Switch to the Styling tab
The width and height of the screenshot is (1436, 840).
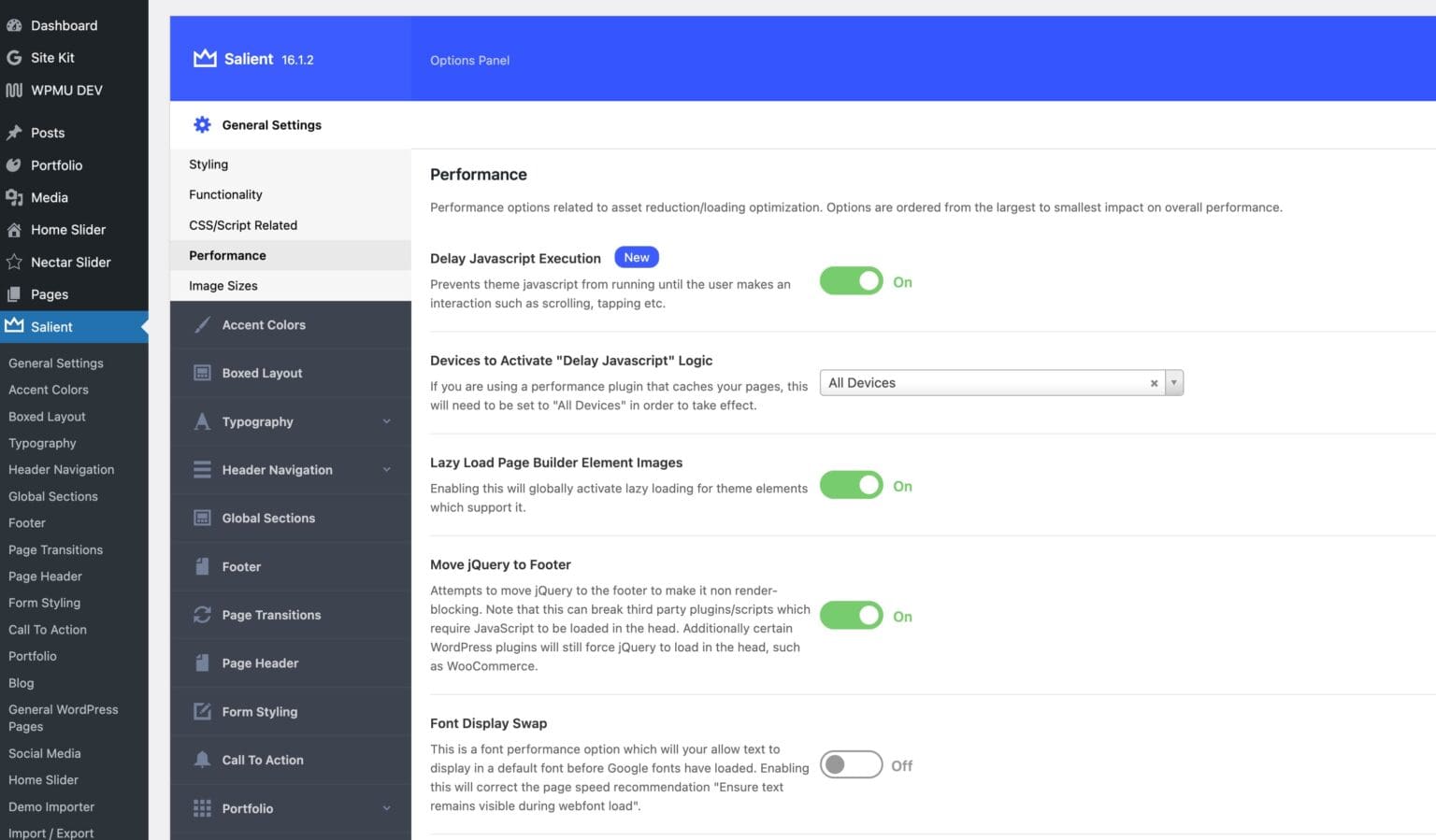(208, 164)
